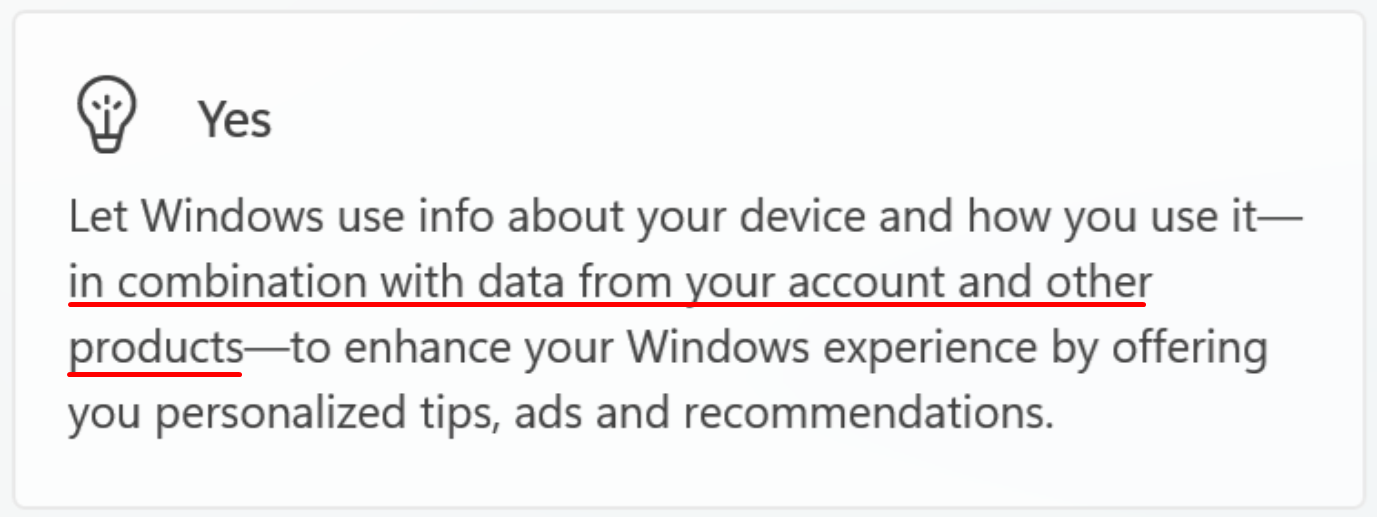
Task: Select the "Yes" option heading
Action: coord(235,121)
